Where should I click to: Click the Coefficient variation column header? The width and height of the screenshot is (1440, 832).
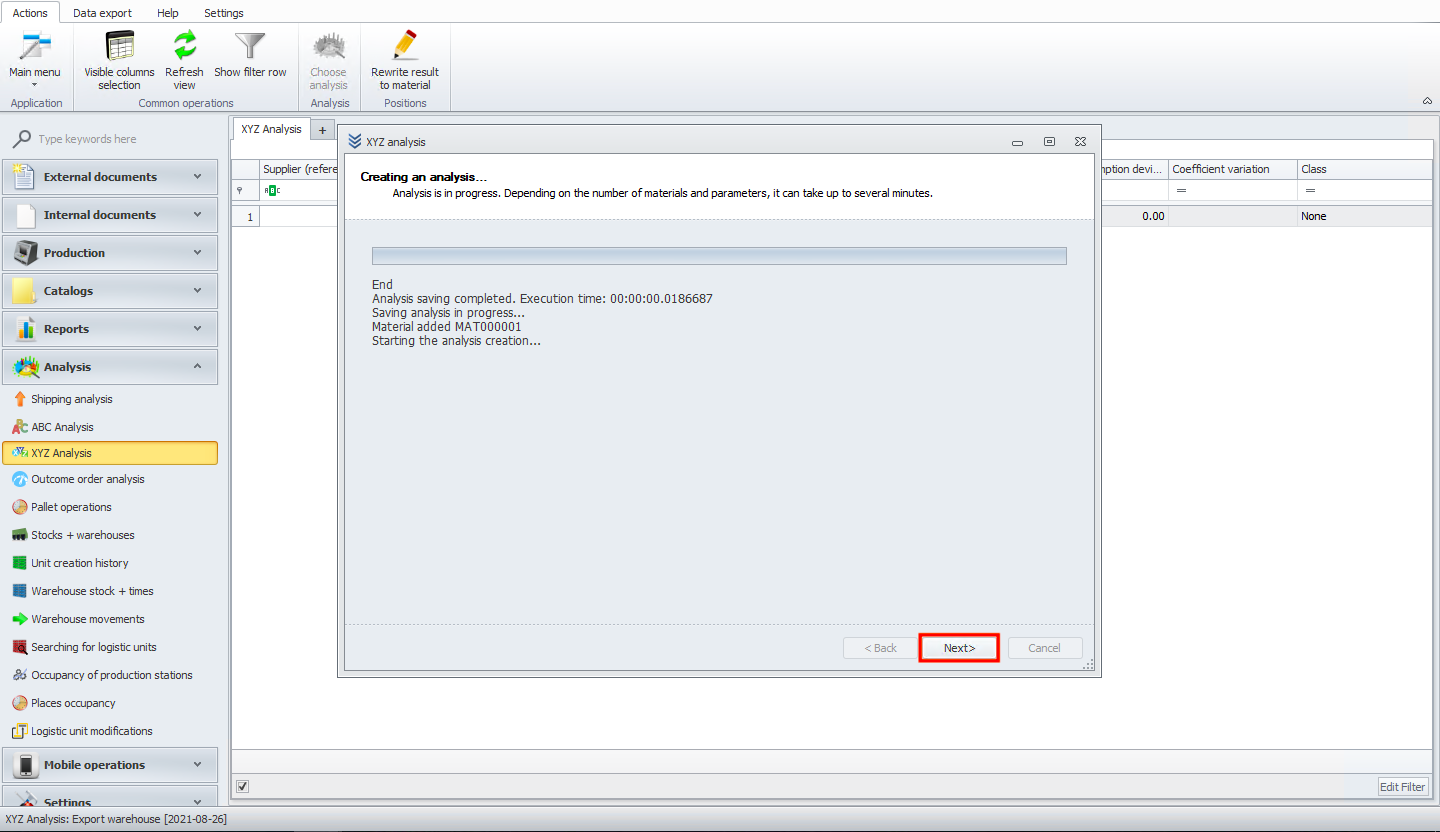click(x=1233, y=169)
